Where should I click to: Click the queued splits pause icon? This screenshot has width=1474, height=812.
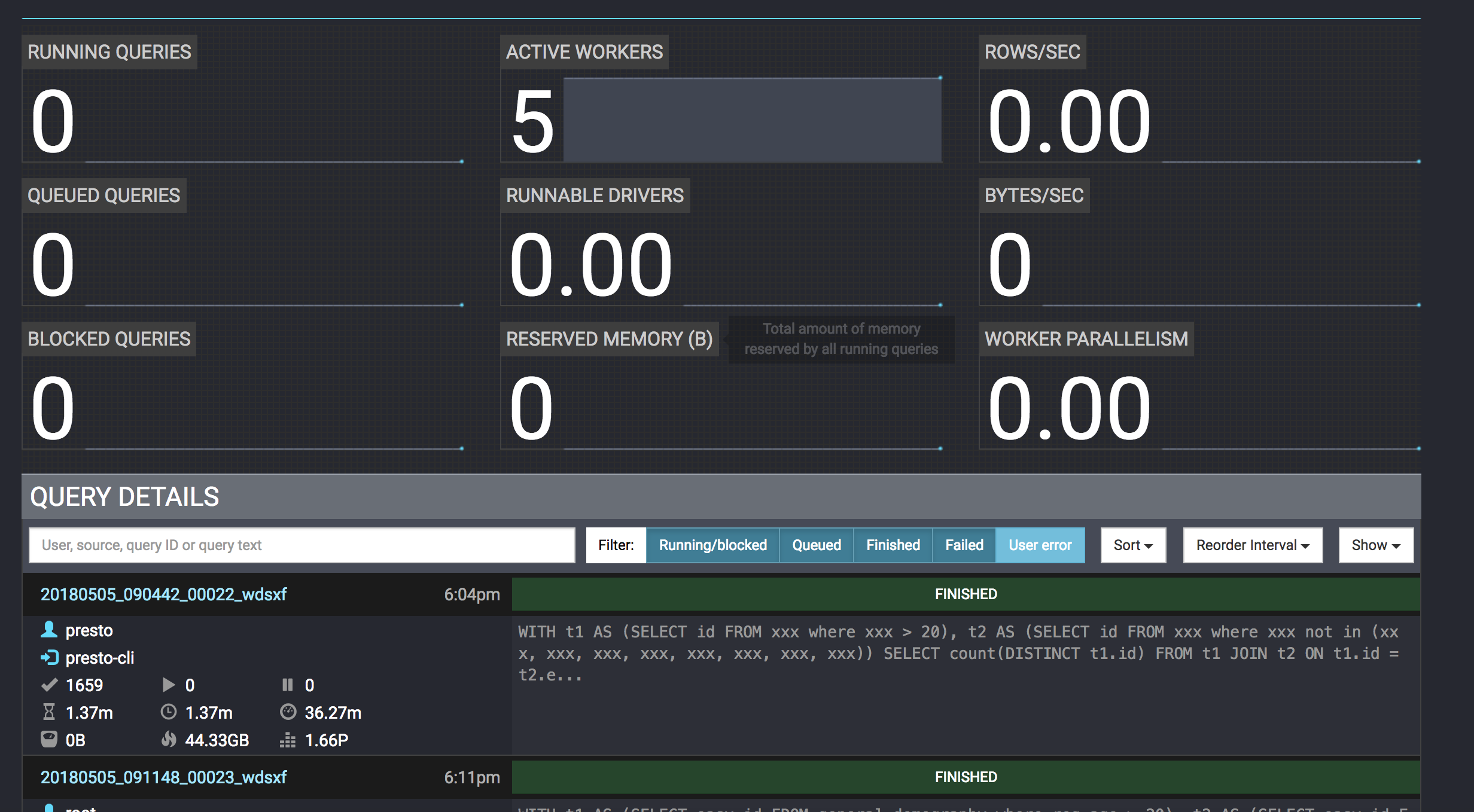[288, 685]
